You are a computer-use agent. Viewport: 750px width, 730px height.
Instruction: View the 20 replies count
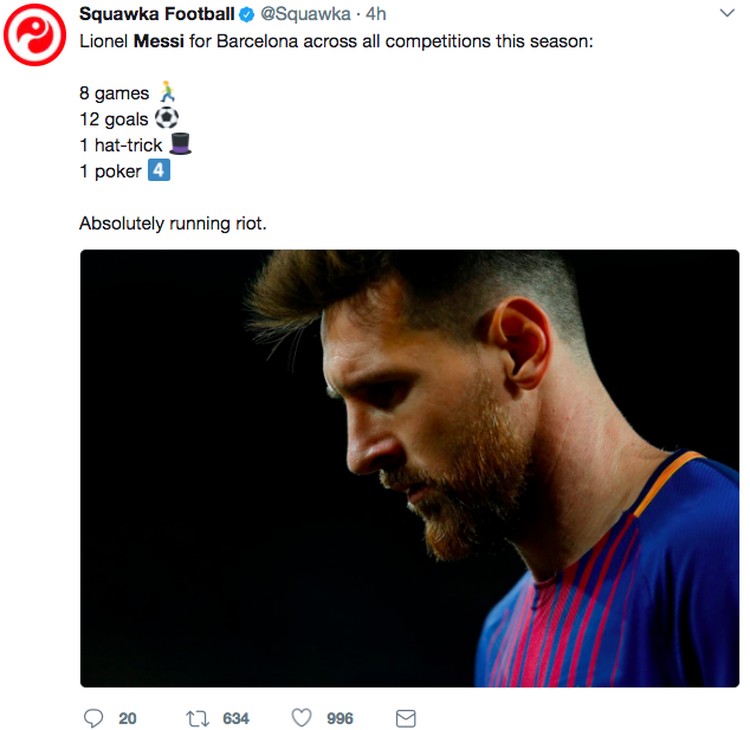pos(127,718)
